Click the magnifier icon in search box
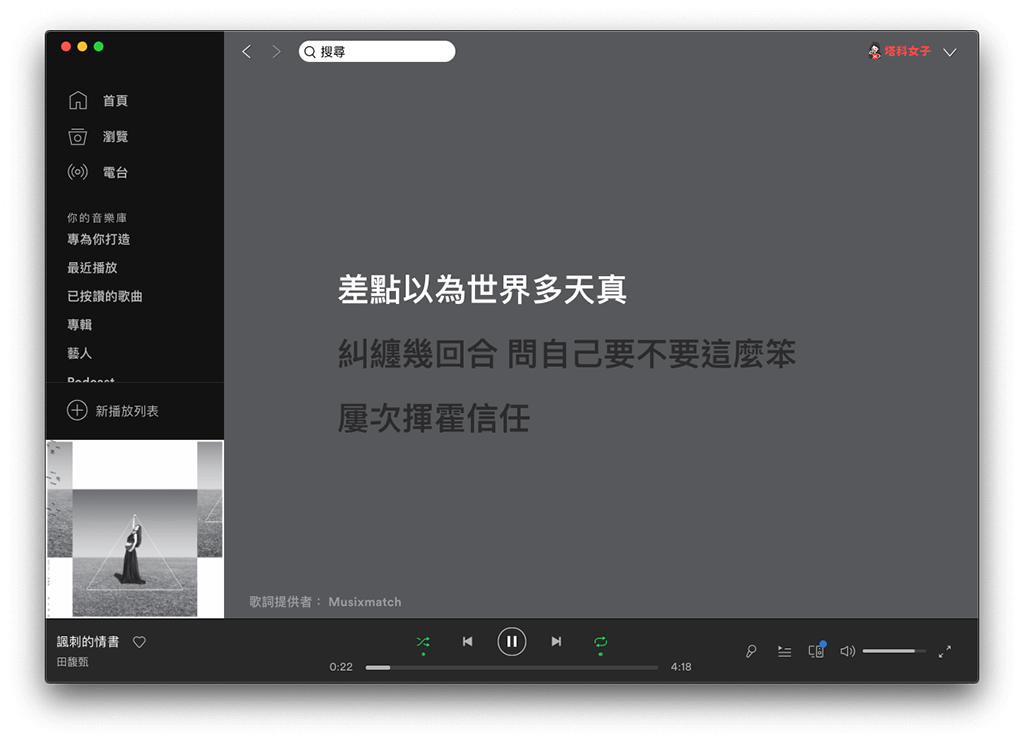The image size is (1024, 743). tap(310, 52)
